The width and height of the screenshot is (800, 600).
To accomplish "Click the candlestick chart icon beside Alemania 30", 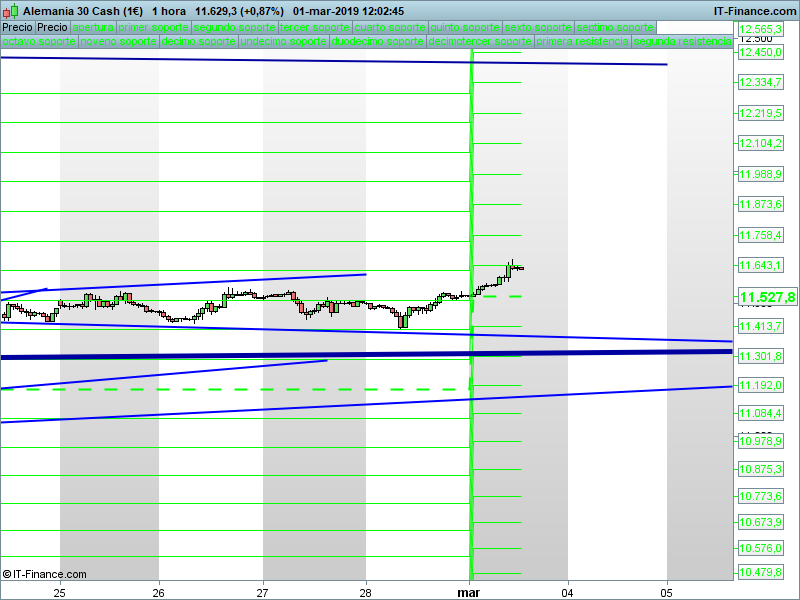I will 11,10.
